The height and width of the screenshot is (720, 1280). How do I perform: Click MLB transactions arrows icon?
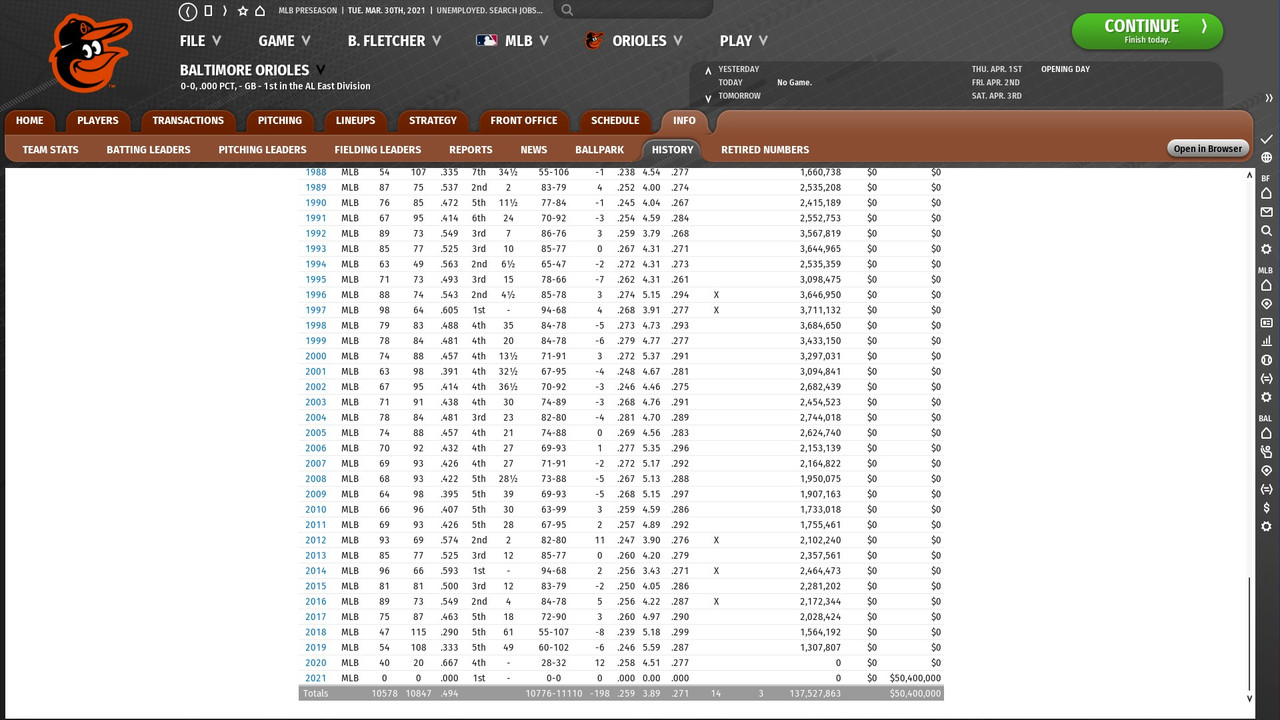pos(1266,379)
